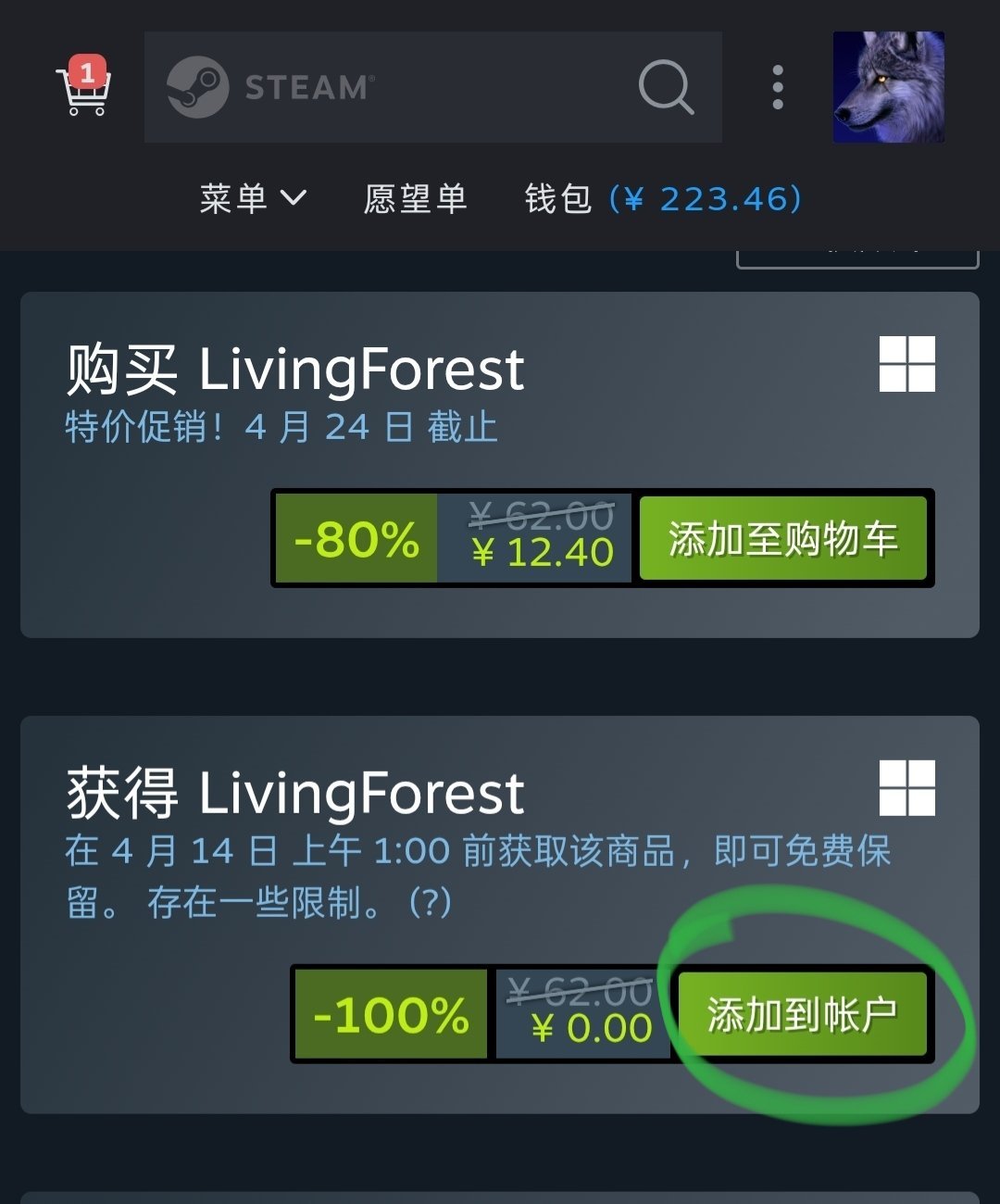Viewport: 1000px width, 1204px height.
Task: Tap the red cart notification badge
Action: (x=87, y=72)
